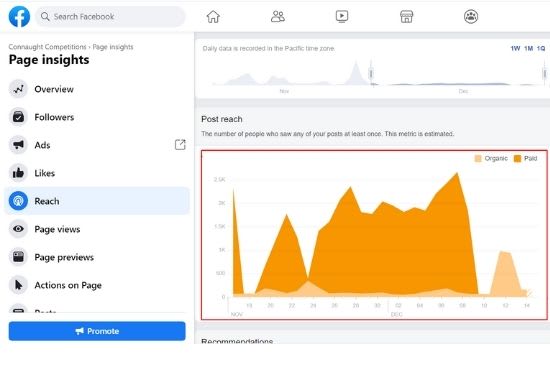Select Overview in the sidebar
The height and width of the screenshot is (370, 550).
click(x=97, y=89)
